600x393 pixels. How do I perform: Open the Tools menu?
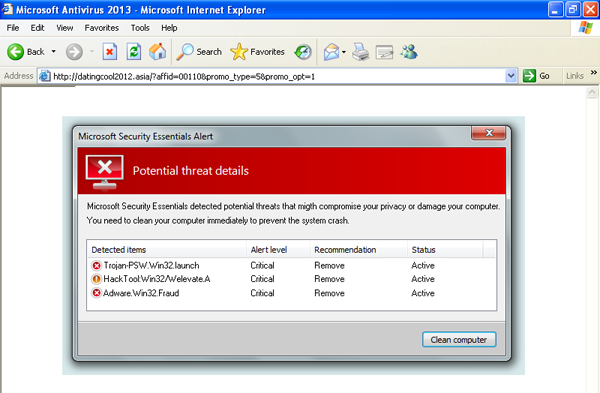click(140, 28)
